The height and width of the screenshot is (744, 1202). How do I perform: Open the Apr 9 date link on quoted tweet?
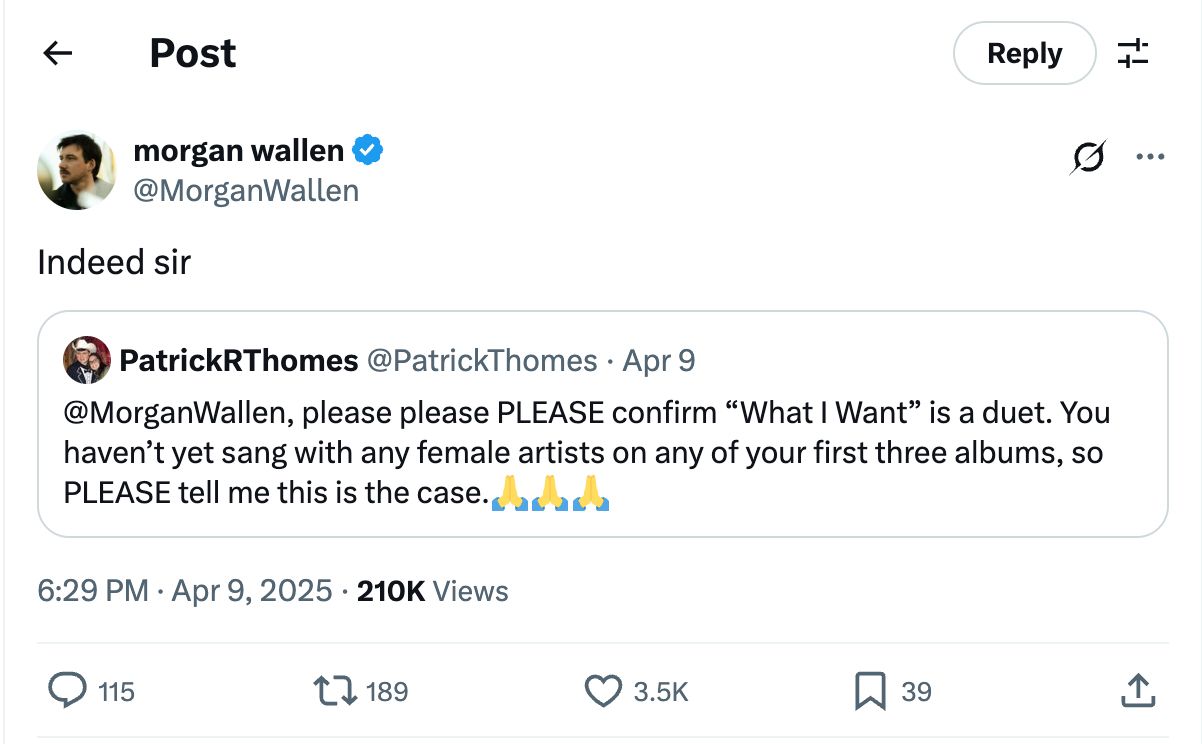[x=659, y=361]
